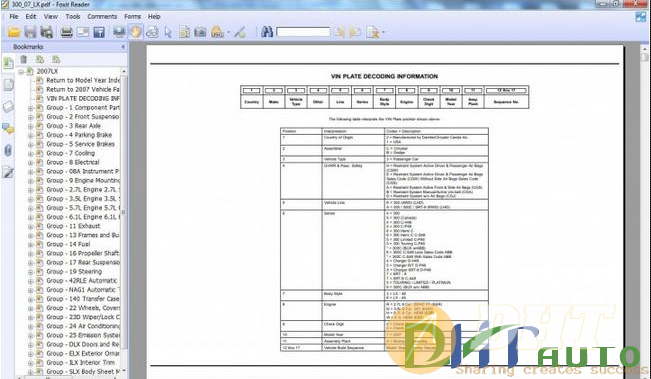
Task: Open Group - 42RLE Automatic bookmark
Action: (x=81, y=281)
